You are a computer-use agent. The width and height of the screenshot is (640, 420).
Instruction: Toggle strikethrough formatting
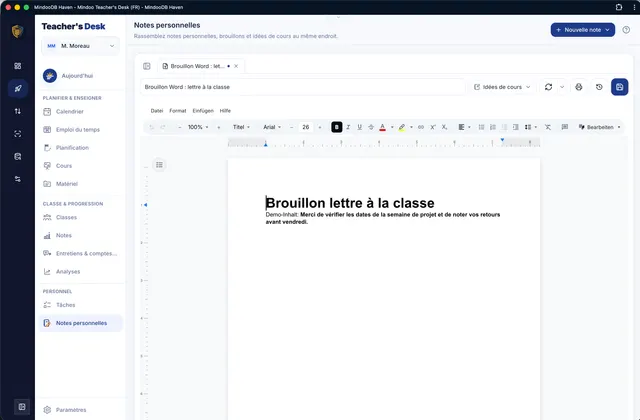click(x=371, y=127)
